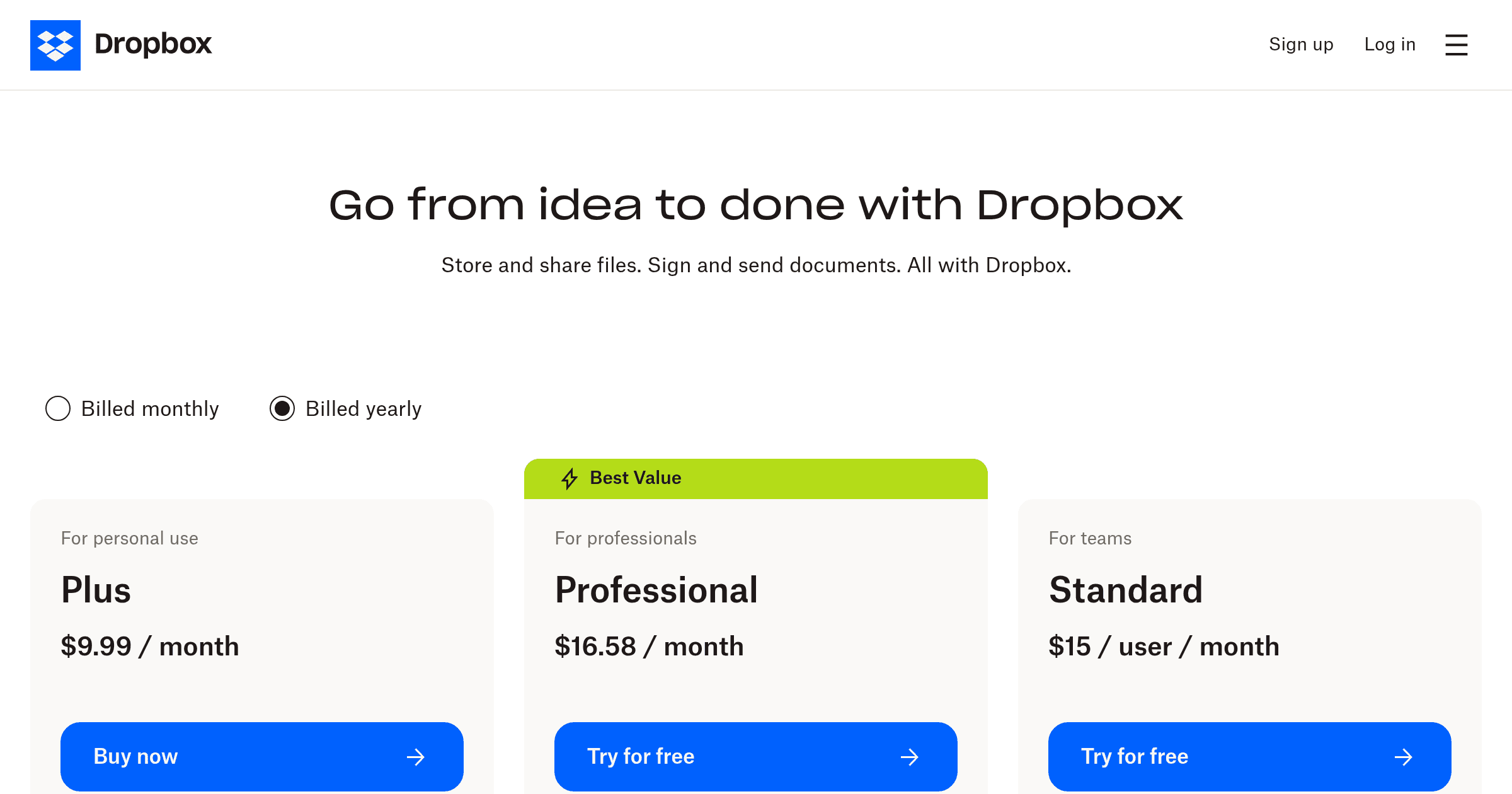The height and width of the screenshot is (794, 1512).
Task: Select the Billed yearly radio button
Action: tap(282, 408)
